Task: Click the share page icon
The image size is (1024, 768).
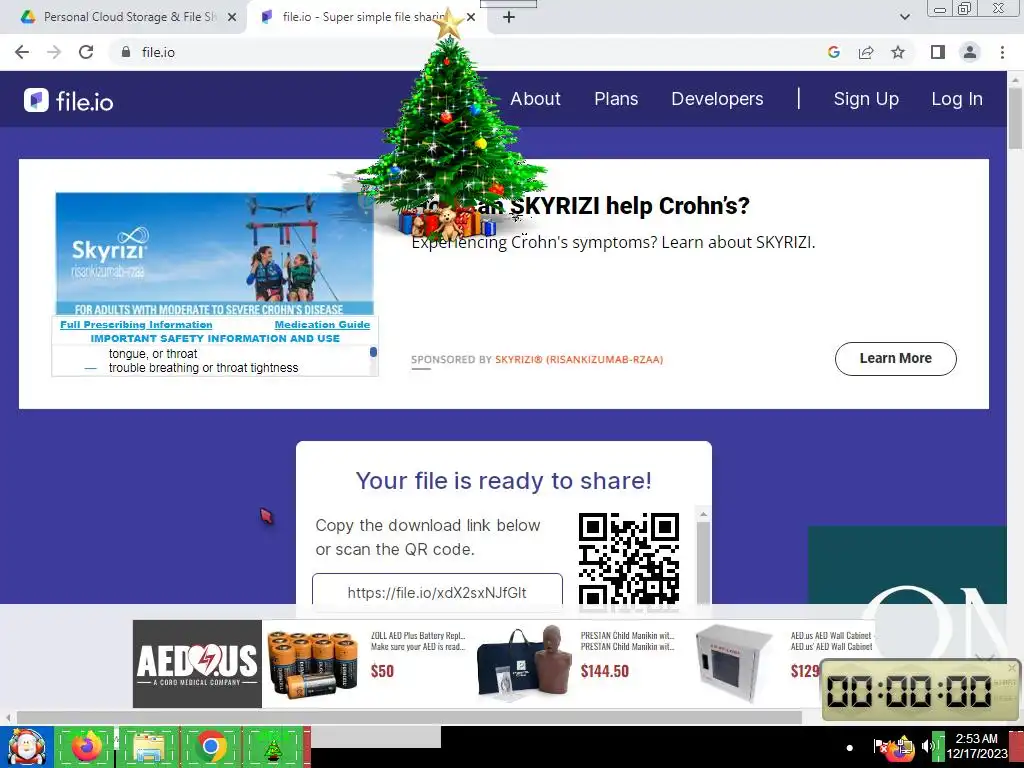Action: click(866, 52)
